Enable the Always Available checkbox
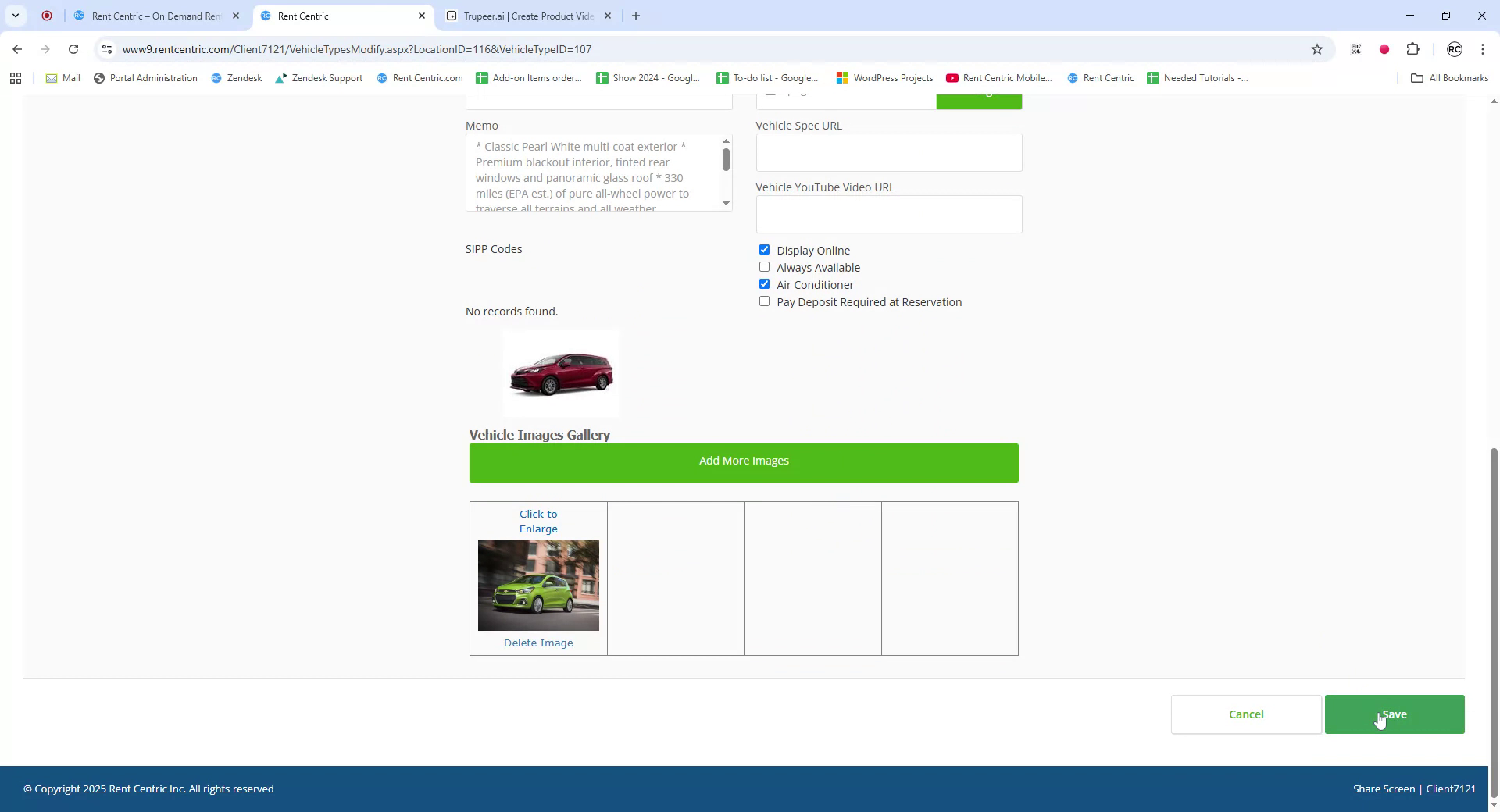The image size is (1500, 812). (x=764, y=266)
